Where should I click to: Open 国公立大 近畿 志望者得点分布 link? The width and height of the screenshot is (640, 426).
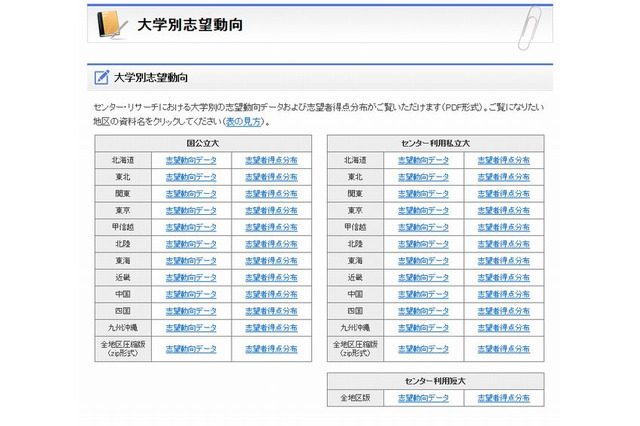[271, 277]
